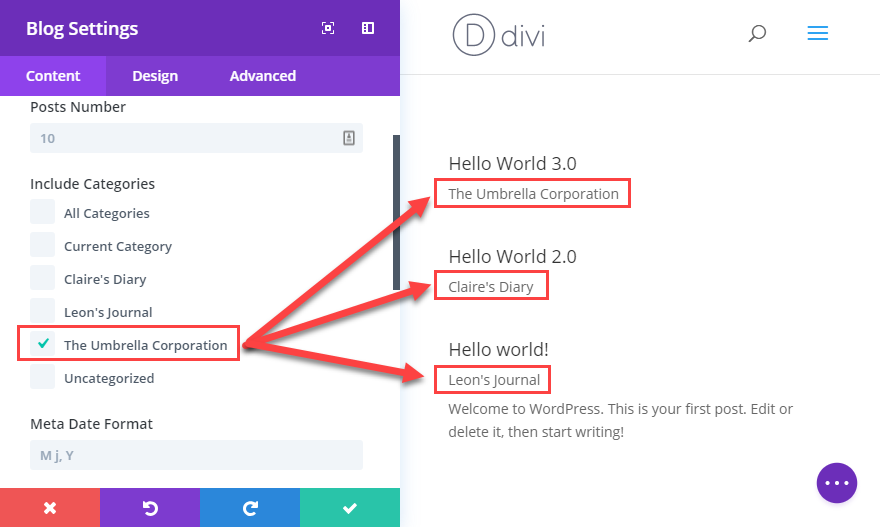Open the Hello World 2.0 post title
Image resolution: width=880 pixels, height=527 pixels.
point(512,256)
